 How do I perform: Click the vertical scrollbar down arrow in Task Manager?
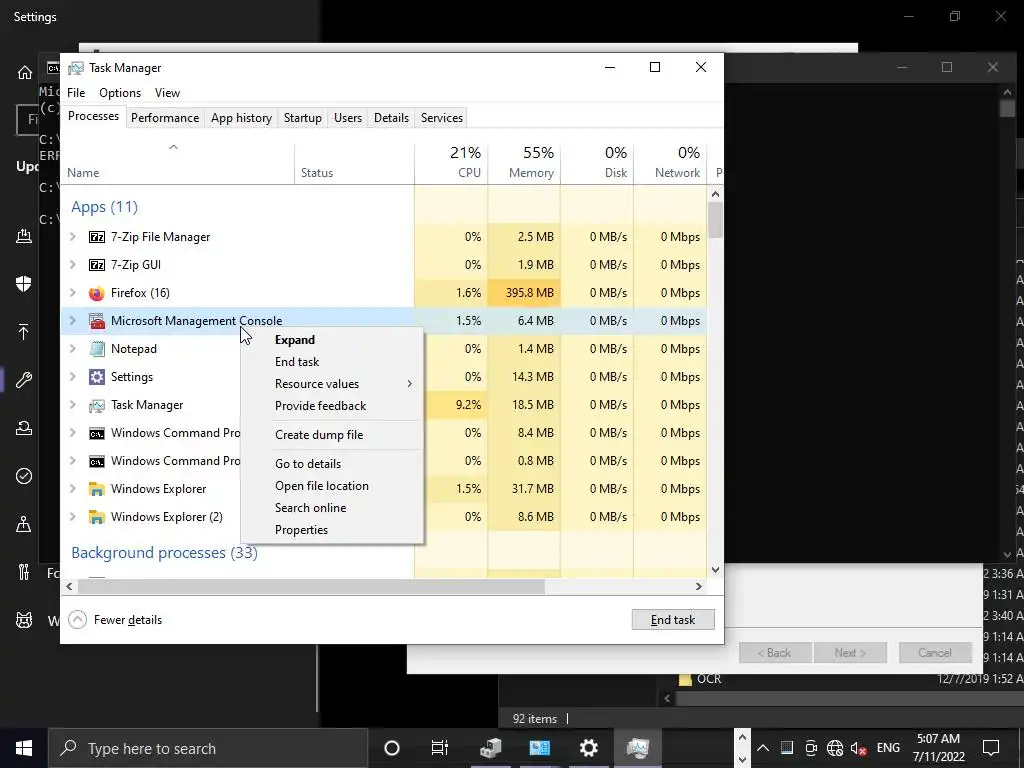click(x=715, y=569)
